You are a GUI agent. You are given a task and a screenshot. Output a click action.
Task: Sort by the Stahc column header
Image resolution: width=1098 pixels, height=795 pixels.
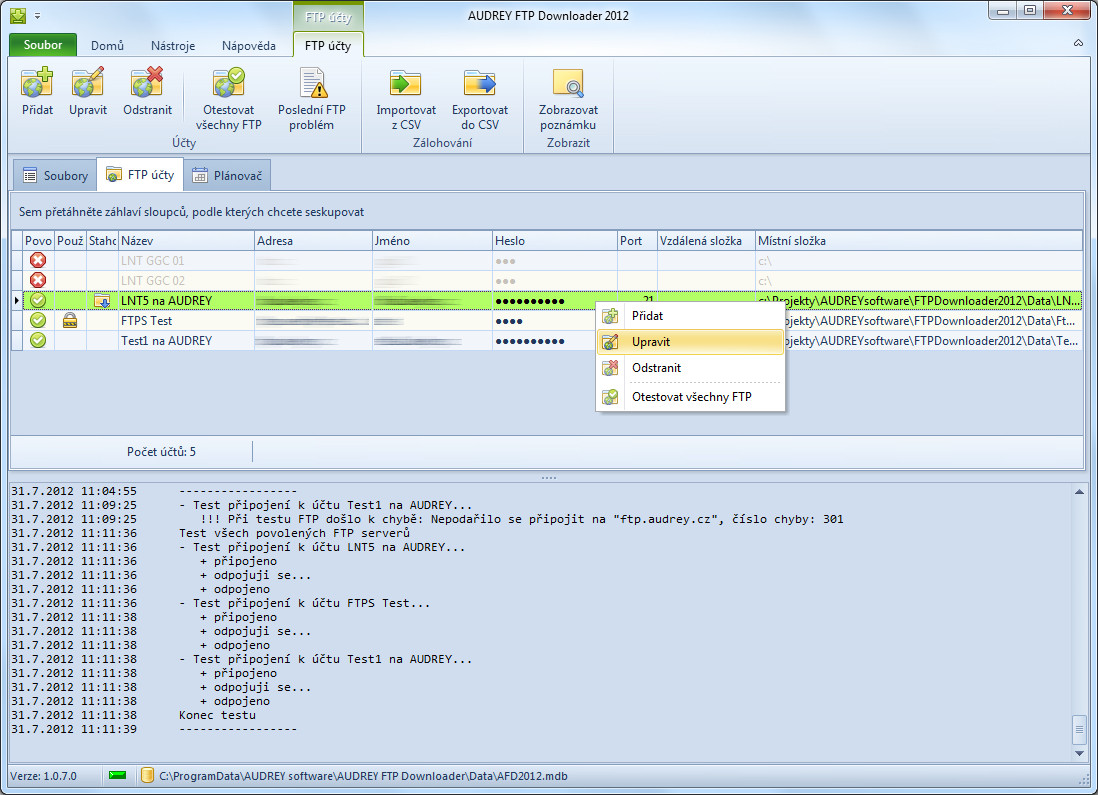(x=102, y=241)
